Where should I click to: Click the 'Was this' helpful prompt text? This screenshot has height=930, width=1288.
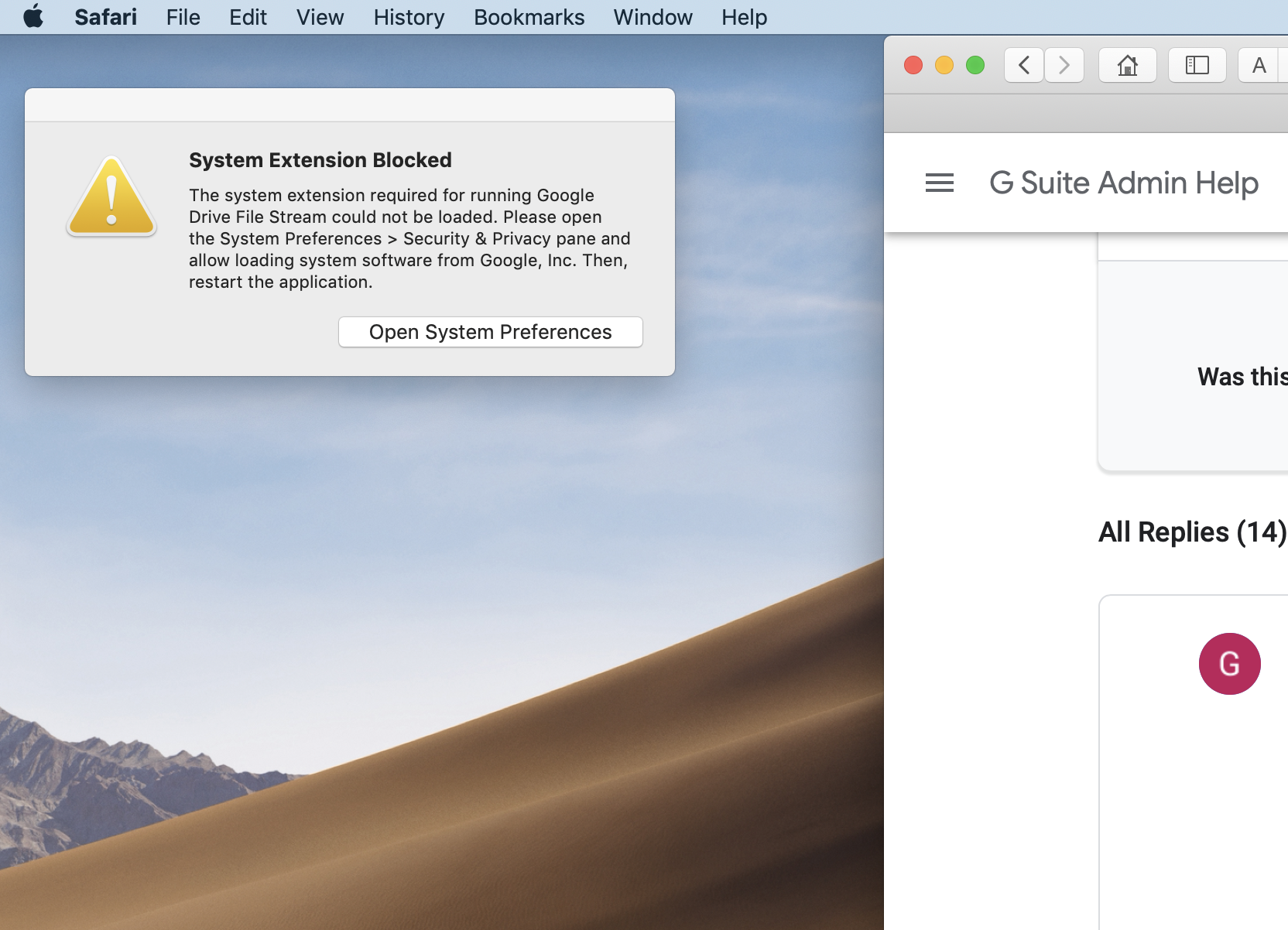coord(1242,377)
